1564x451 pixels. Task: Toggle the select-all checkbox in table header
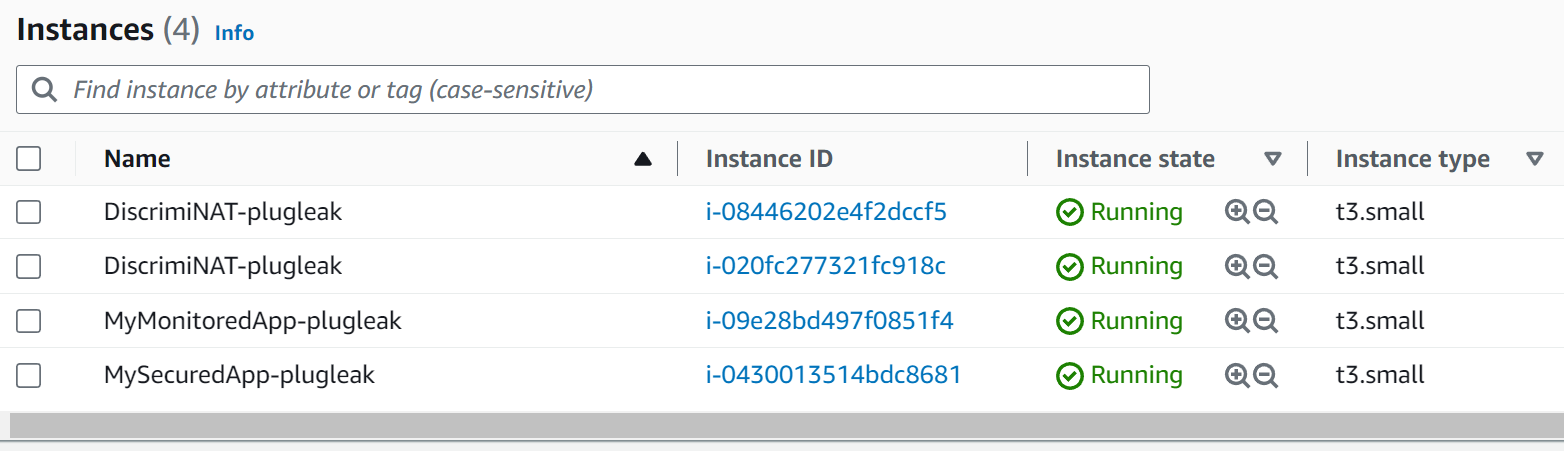pyautogui.click(x=29, y=159)
